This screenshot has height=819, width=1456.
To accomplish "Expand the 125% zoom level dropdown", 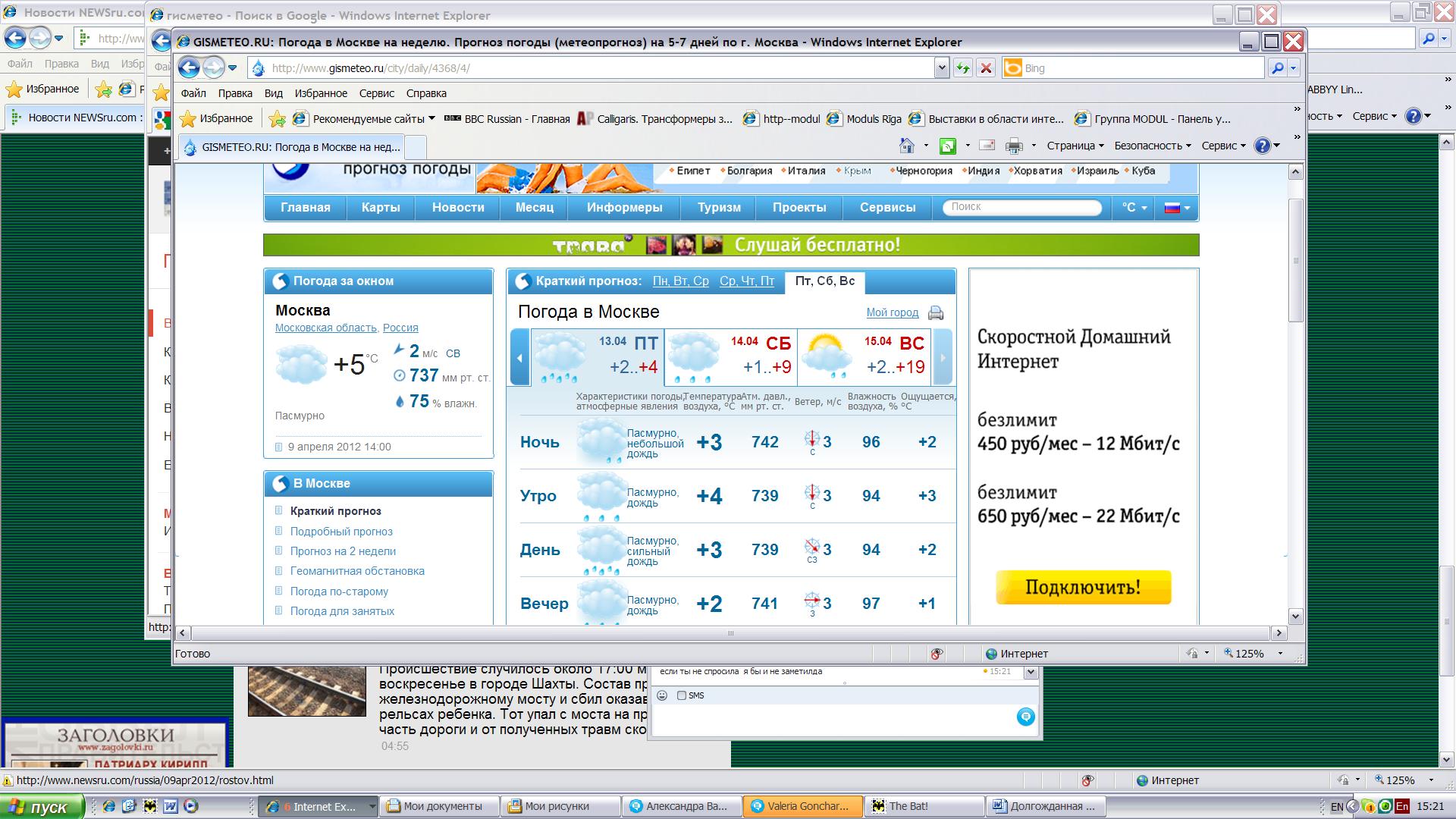I will pyautogui.click(x=1281, y=654).
